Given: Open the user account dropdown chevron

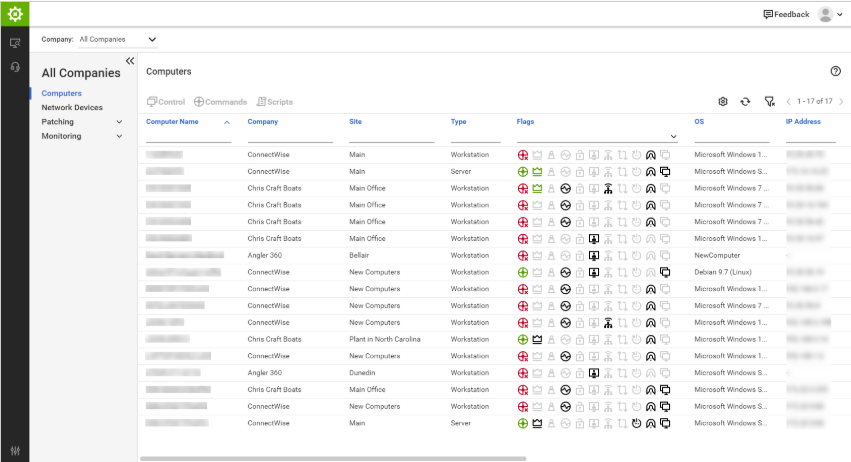Looking at the screenshot, I should 840,15.
